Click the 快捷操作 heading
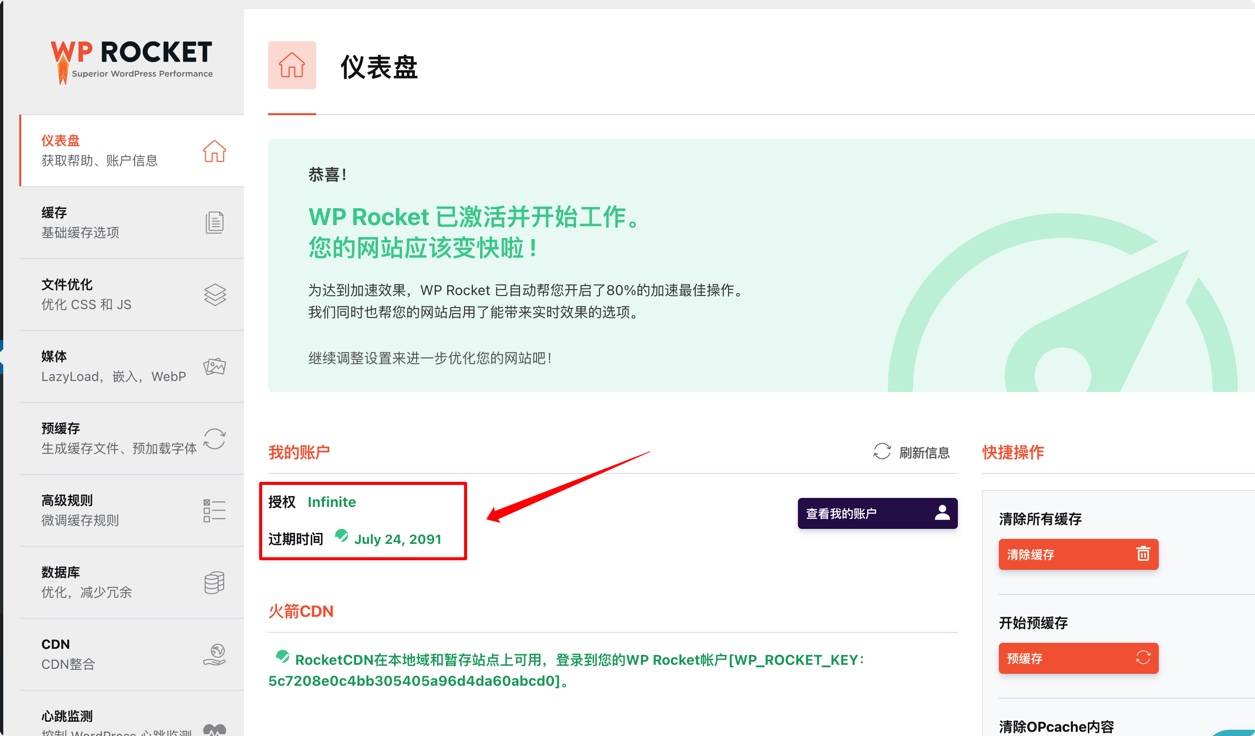Viewport: 1255px width, 736px height. (1013, 452)
